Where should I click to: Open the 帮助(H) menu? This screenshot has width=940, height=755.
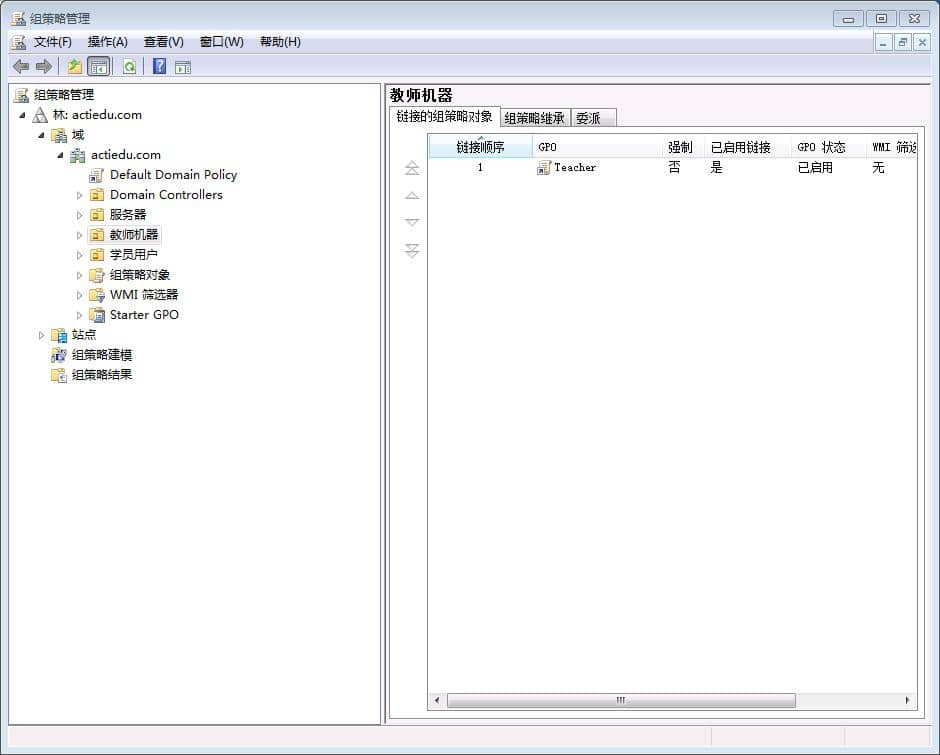(x=280, y=42)
